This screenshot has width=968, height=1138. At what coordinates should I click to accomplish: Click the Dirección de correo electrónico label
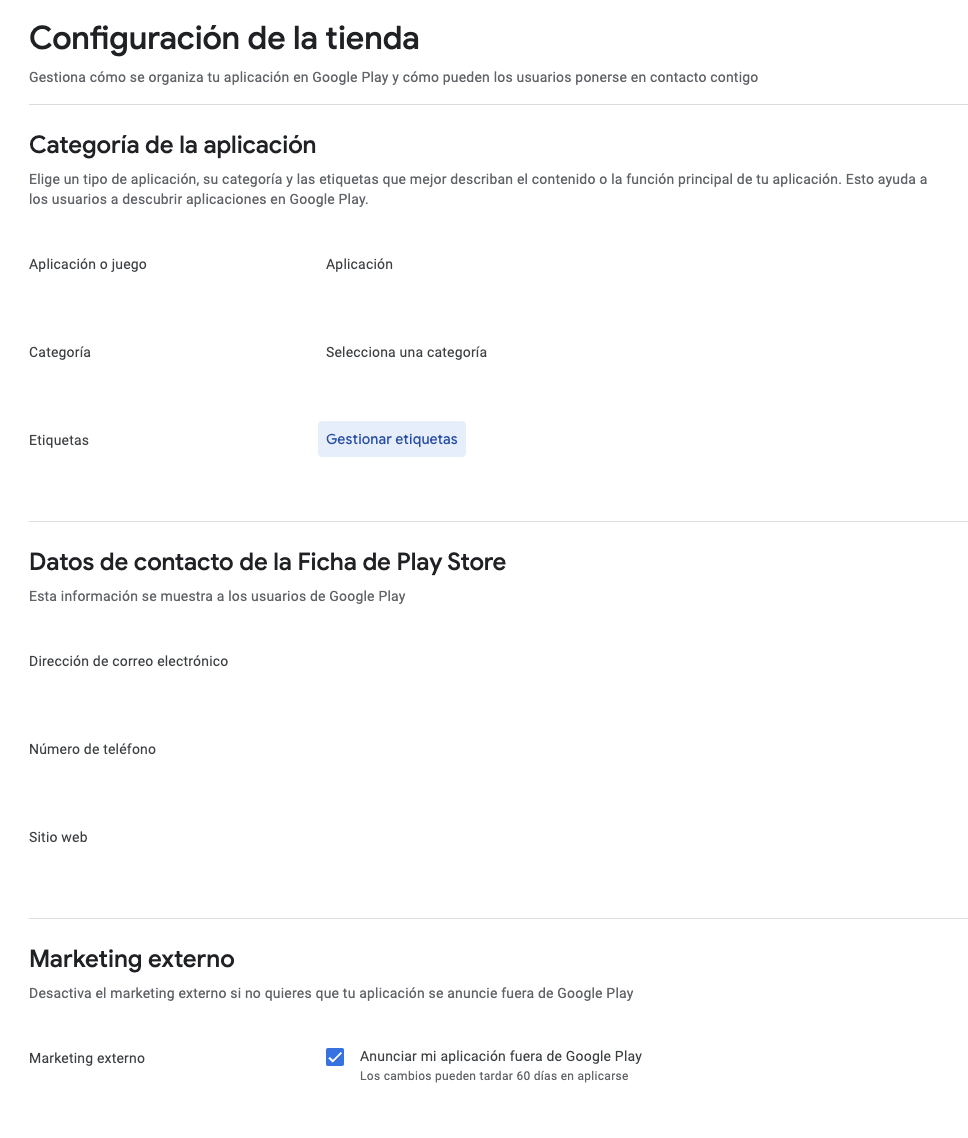(x=128, y=661)
